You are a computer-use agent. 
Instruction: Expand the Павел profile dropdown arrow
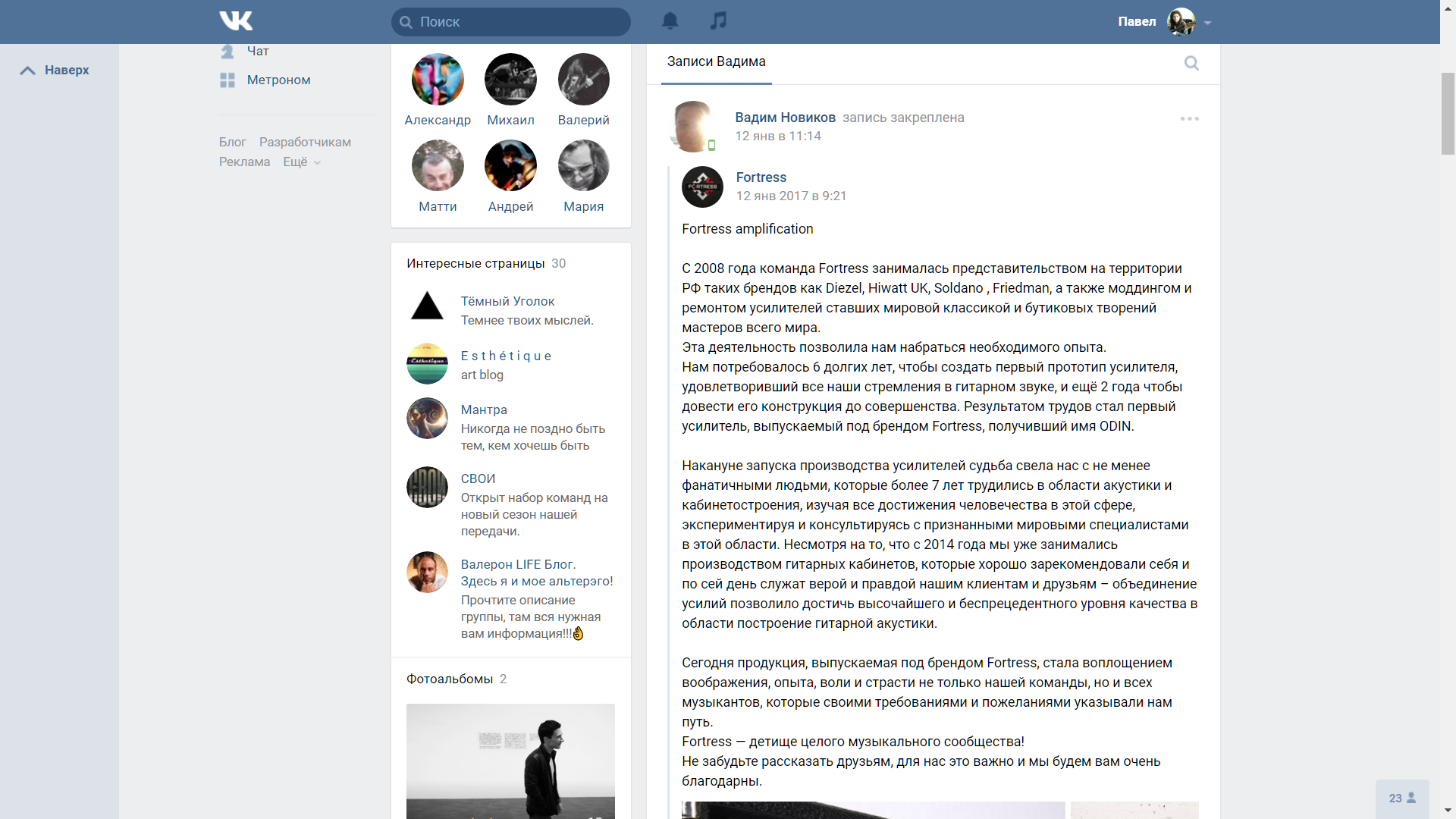[x=1208, y=23]
